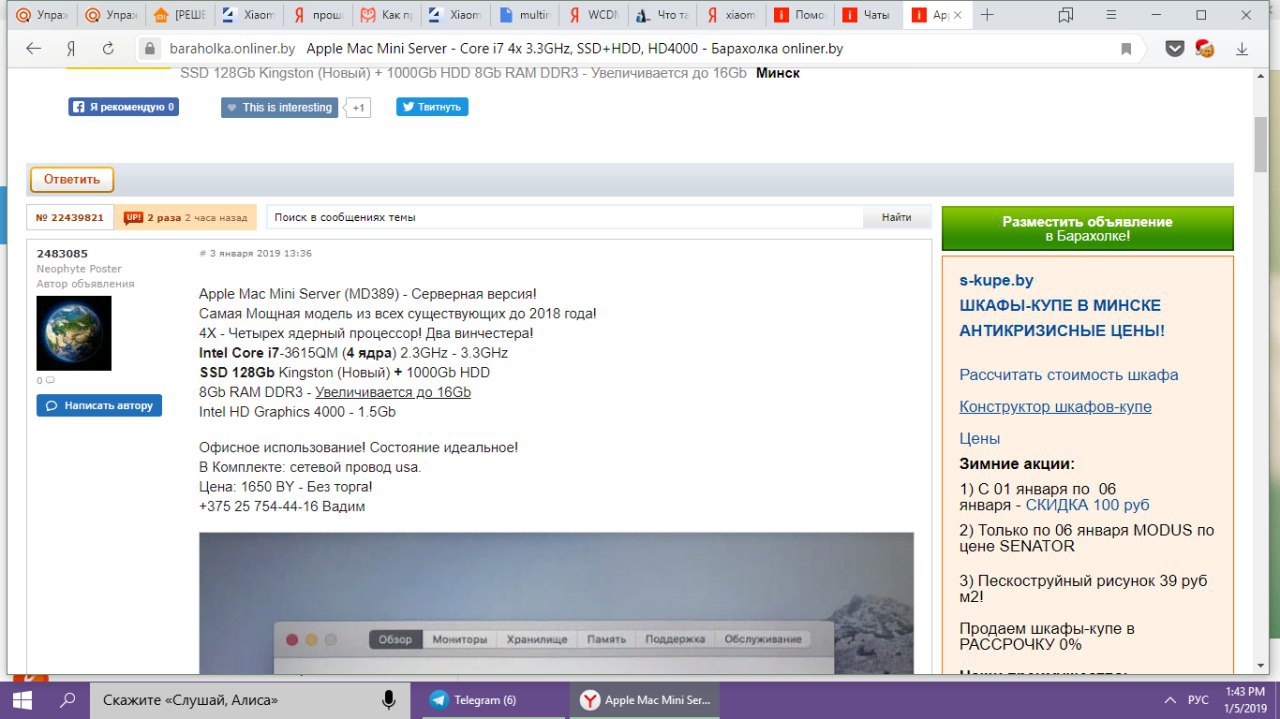Image resolution: width=1280 pixels, height=719 pixels.
Task: Open Конструктор шкафов-купе link
Action: pyautogui.click(x=1055, y=407)
